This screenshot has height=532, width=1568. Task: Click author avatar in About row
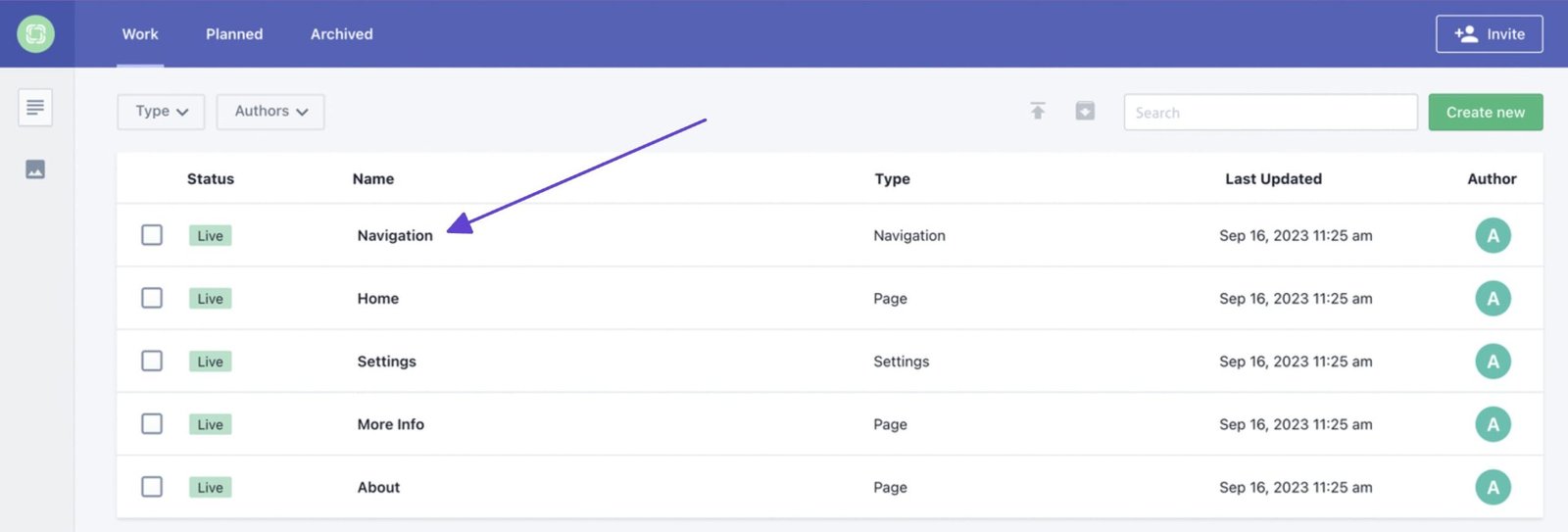[1493, 487]
